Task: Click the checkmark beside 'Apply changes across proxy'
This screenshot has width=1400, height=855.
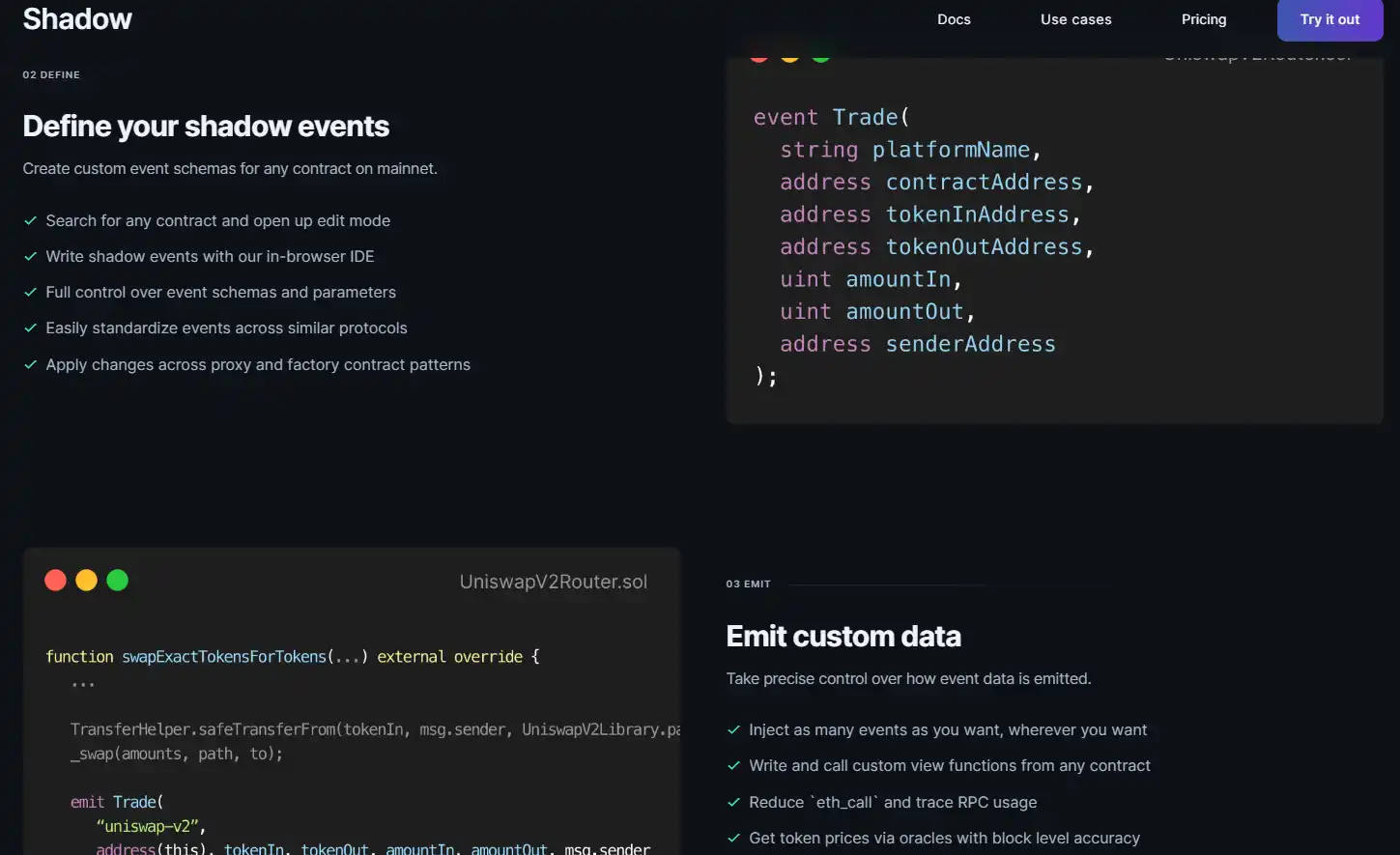Action: [31, 364]
